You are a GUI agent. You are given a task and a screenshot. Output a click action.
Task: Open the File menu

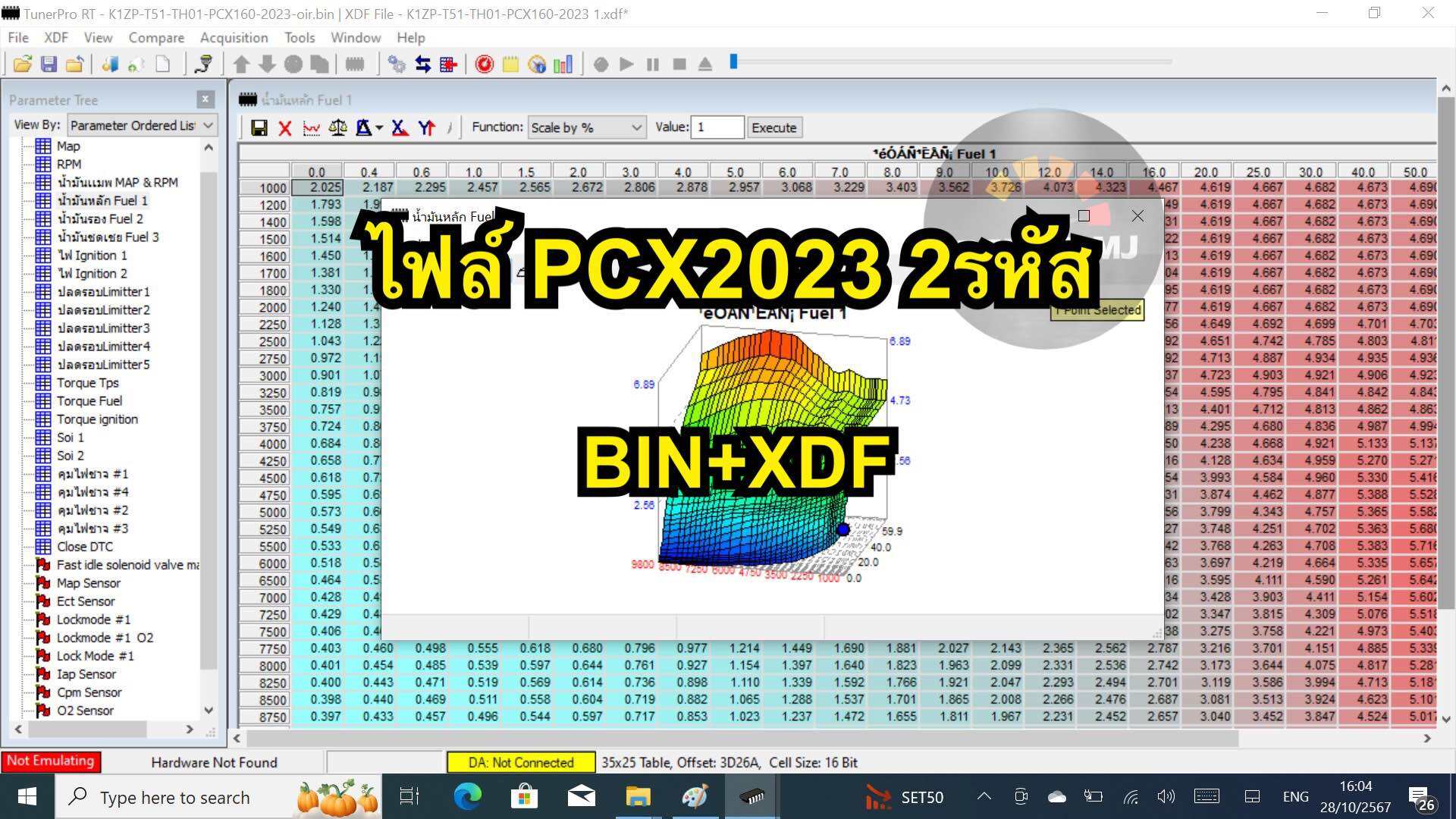click(x=18, y=37)
